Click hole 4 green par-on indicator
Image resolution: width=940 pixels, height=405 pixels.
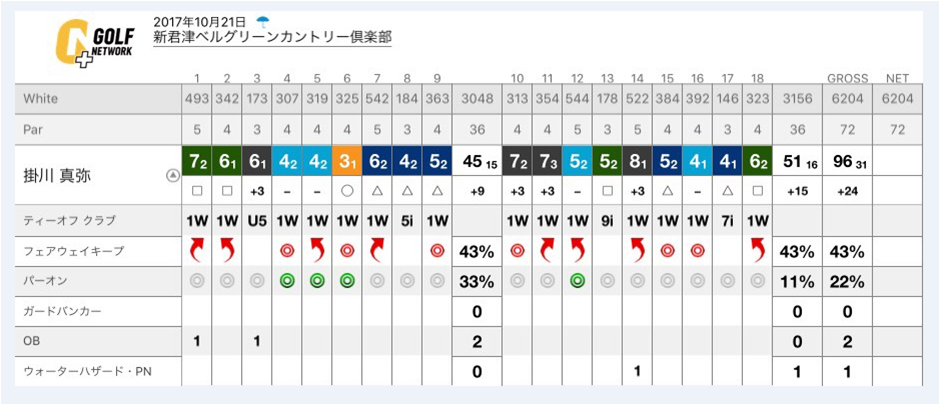click(287, 281)
